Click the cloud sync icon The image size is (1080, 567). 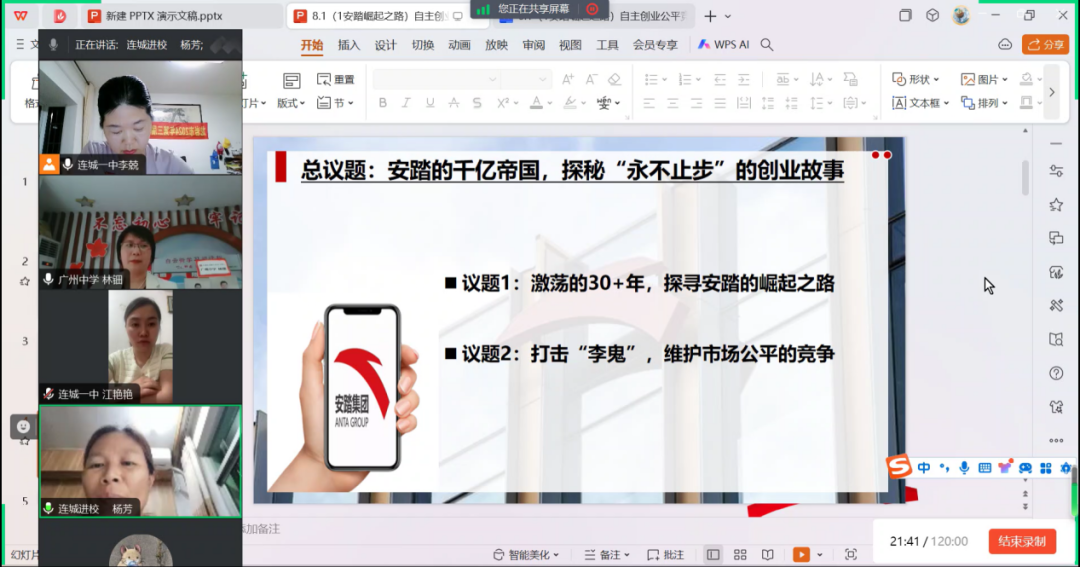[1005, 45]
